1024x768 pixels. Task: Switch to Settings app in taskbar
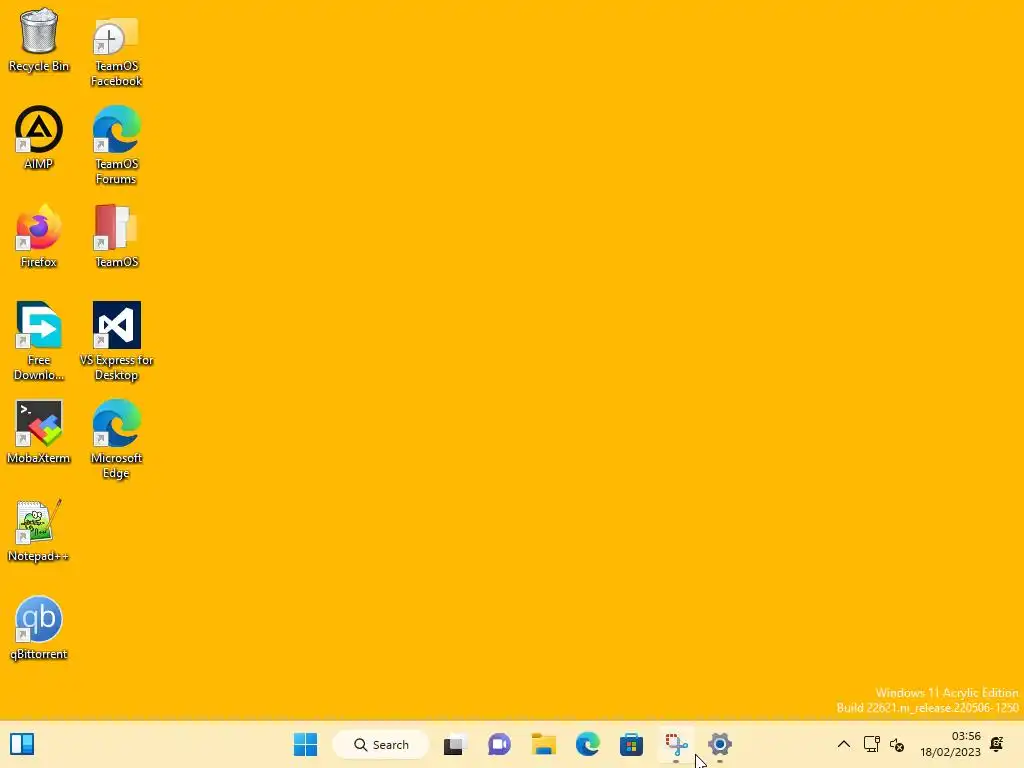pos(720,744)
